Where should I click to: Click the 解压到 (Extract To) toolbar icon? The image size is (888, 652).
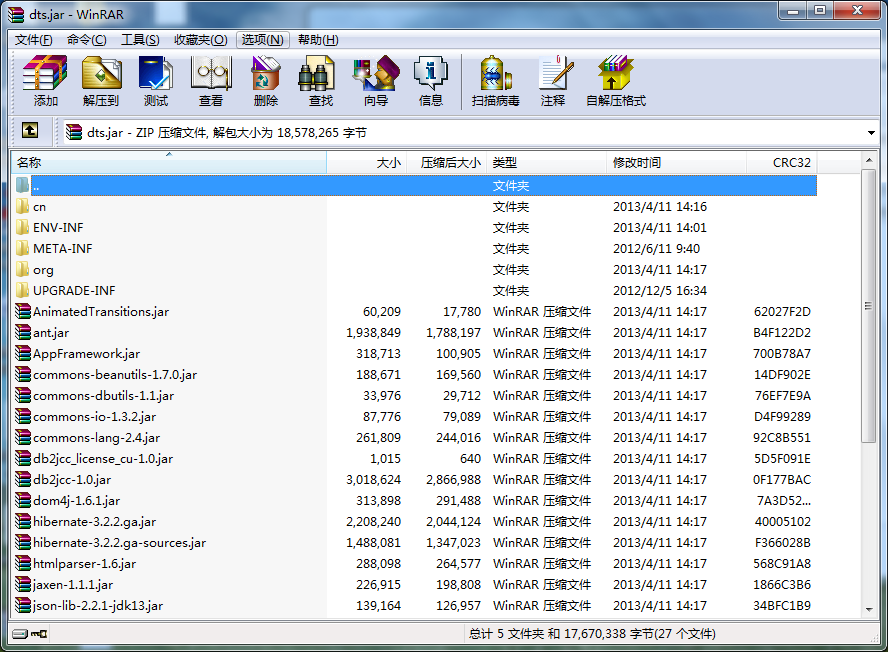pos(101,73)
